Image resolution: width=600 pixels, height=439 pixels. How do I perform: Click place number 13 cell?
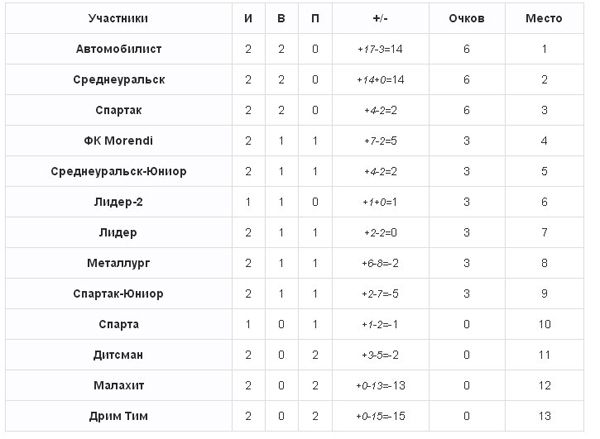pyautogui.click(x=544, y=416)
